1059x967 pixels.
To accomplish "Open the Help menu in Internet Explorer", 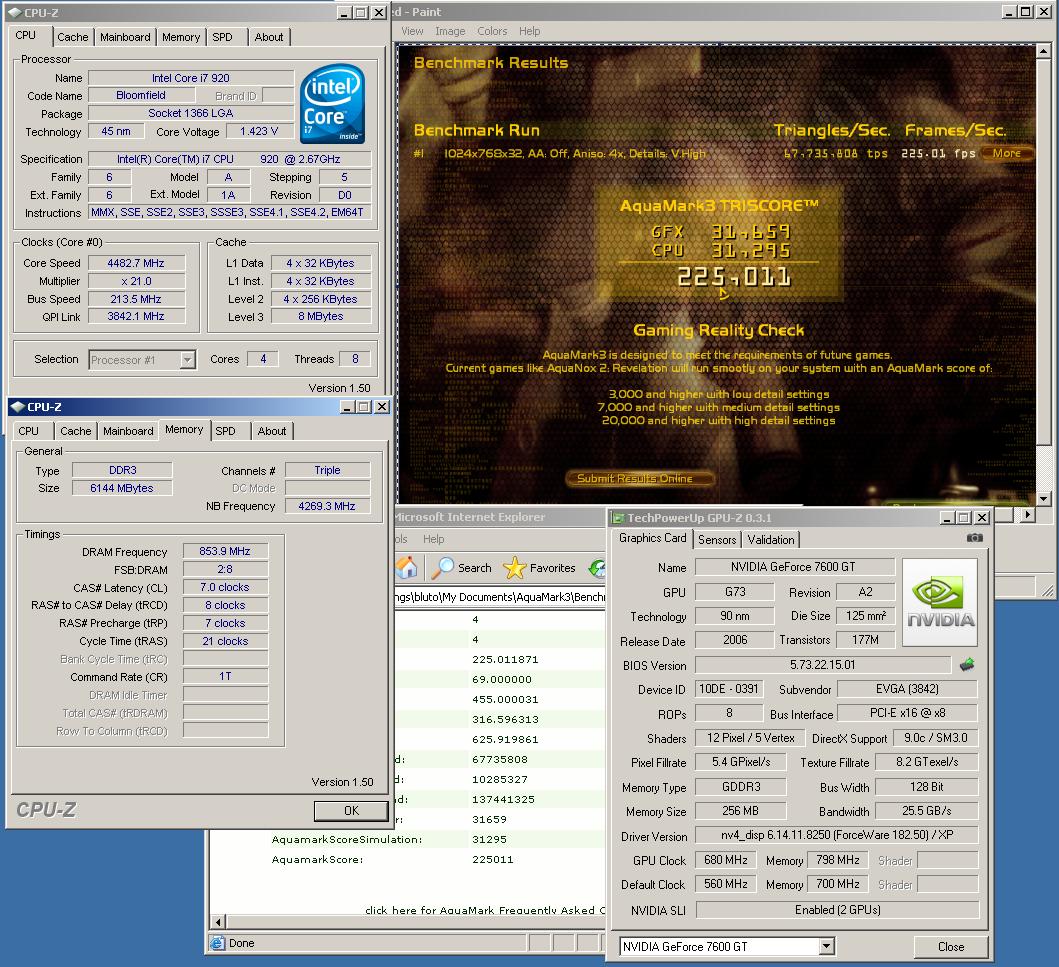I will click(x=434, y=539).
